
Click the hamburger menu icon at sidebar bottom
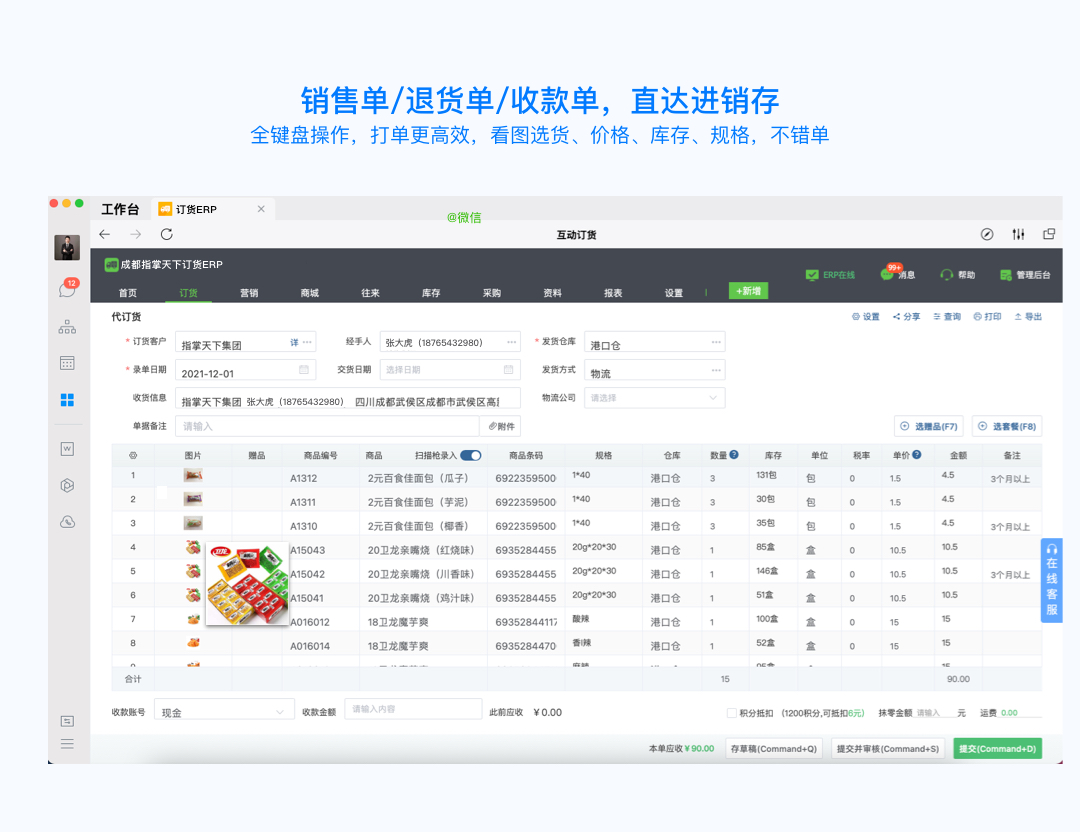(68, 744)
